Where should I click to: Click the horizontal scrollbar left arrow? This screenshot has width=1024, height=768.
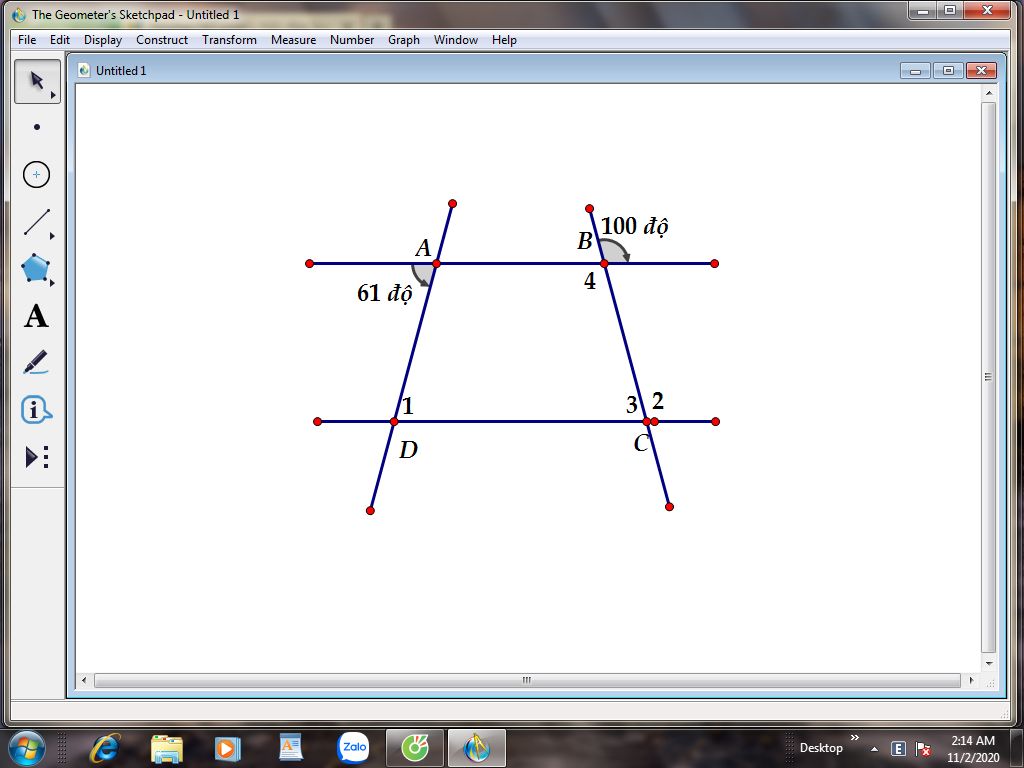point(84,680)
